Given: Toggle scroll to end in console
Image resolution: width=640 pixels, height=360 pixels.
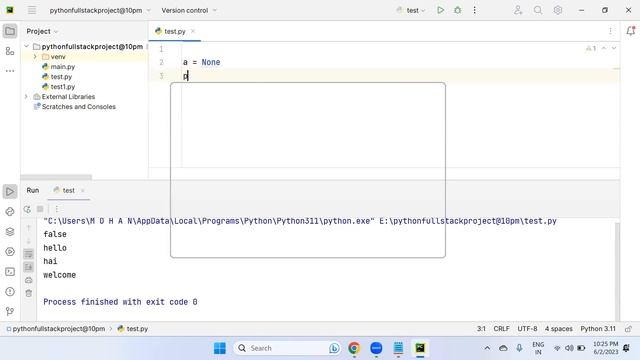Looking at the screenshot, I should (29, 267).
